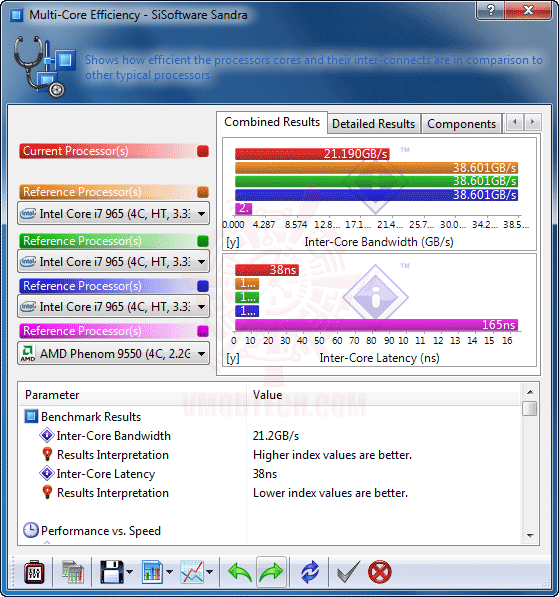The width and height of the screenshot is (559, 597).
Task: Toggle the blue Reference Processor(s) checkbox
Action: click(203, 286)
